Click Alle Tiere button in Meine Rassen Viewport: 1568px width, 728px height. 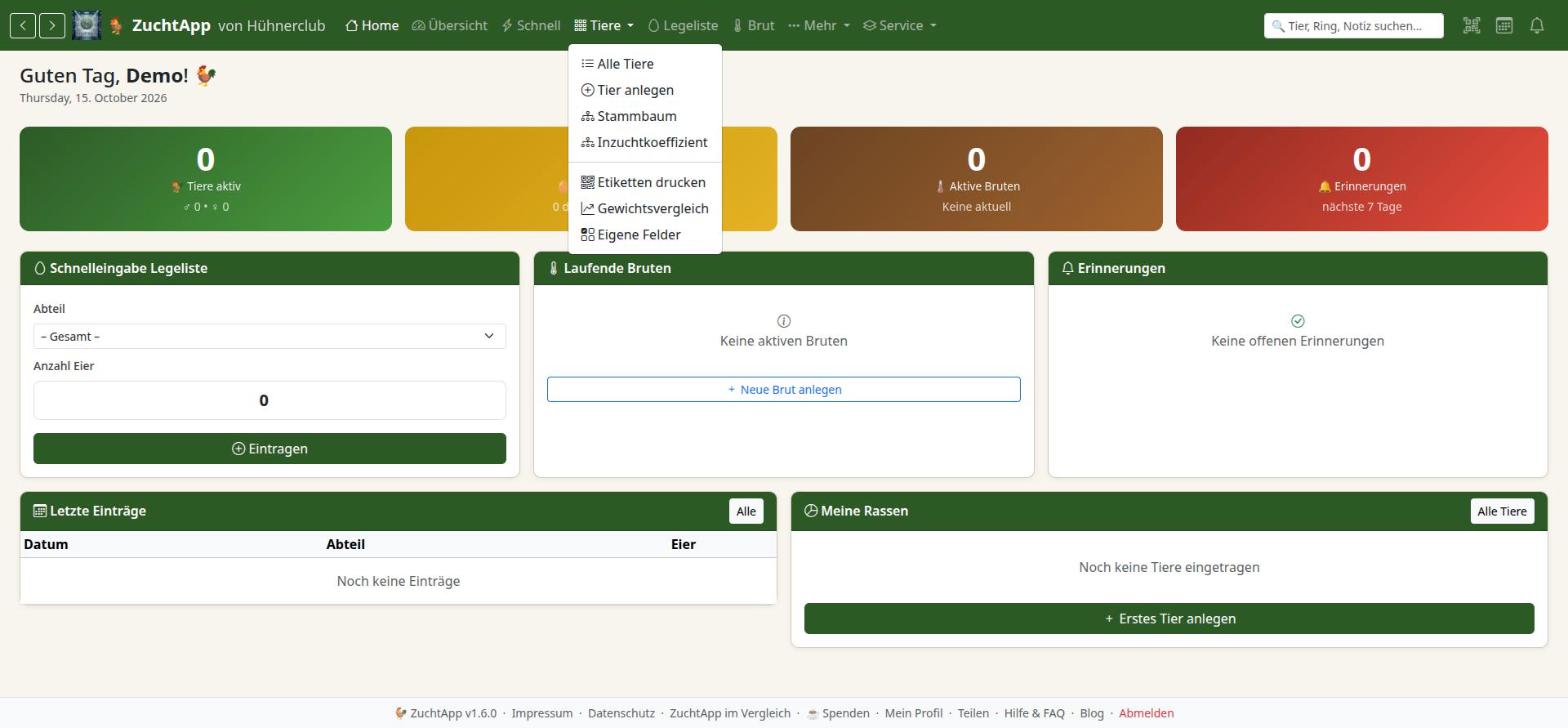tap(1502, 511)
